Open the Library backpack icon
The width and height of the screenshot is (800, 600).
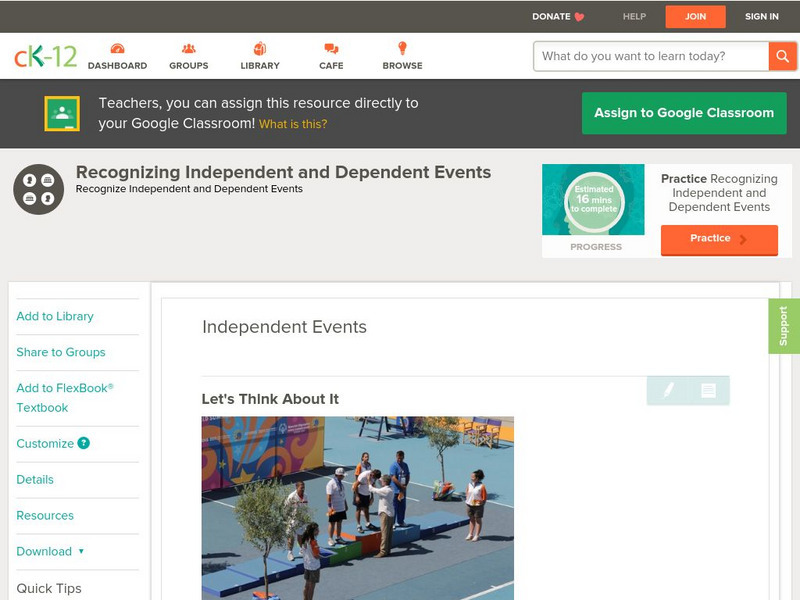(260, 48)
